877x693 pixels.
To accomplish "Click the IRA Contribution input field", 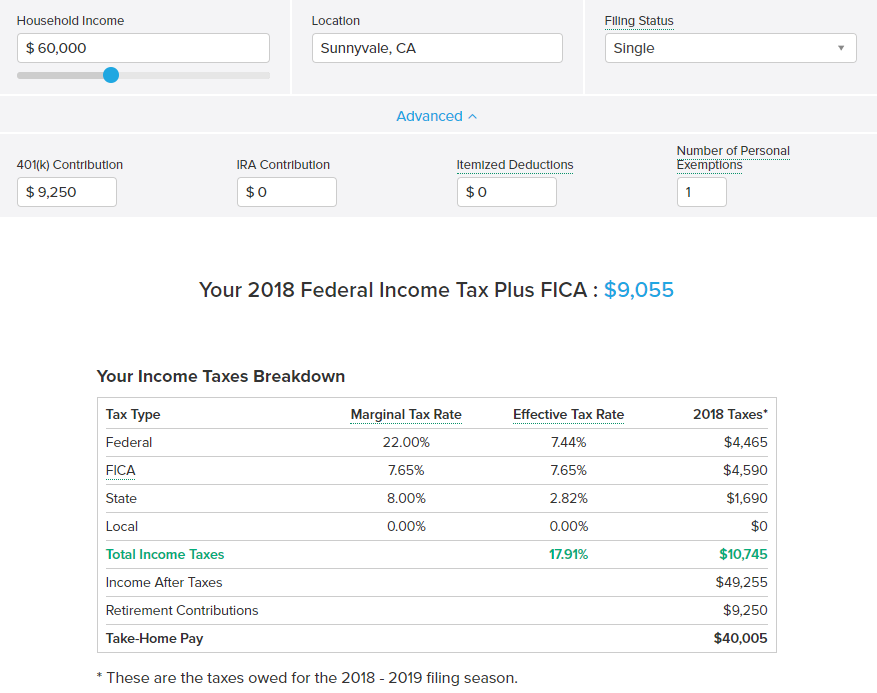I will [x=287, y=192].
